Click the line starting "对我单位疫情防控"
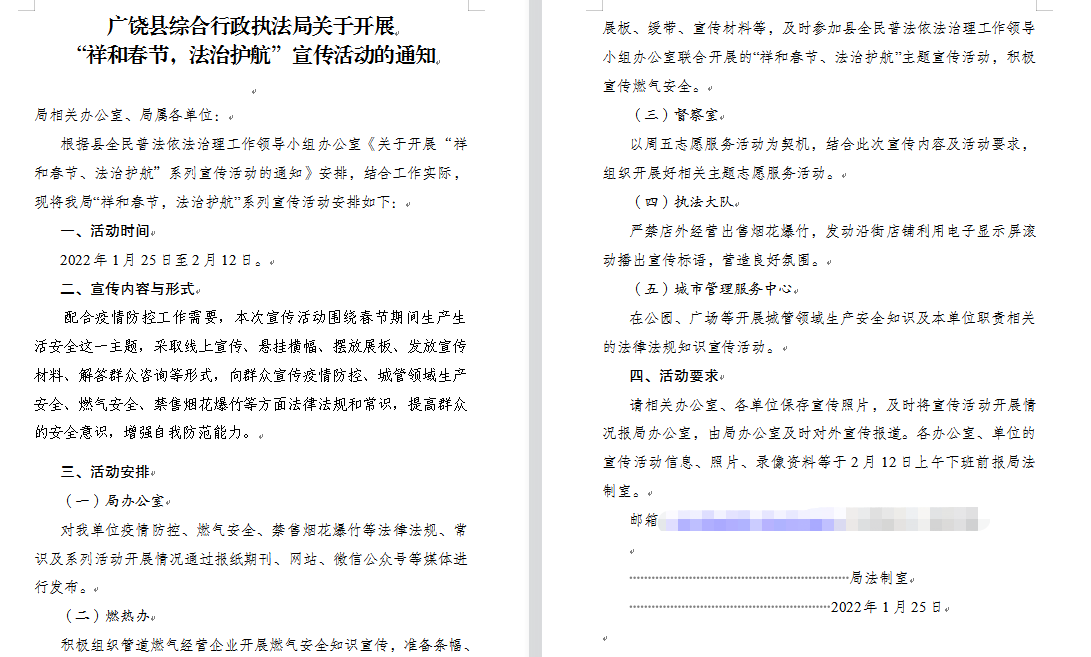This screenshot has height=657, width=1091. (264, 530)
